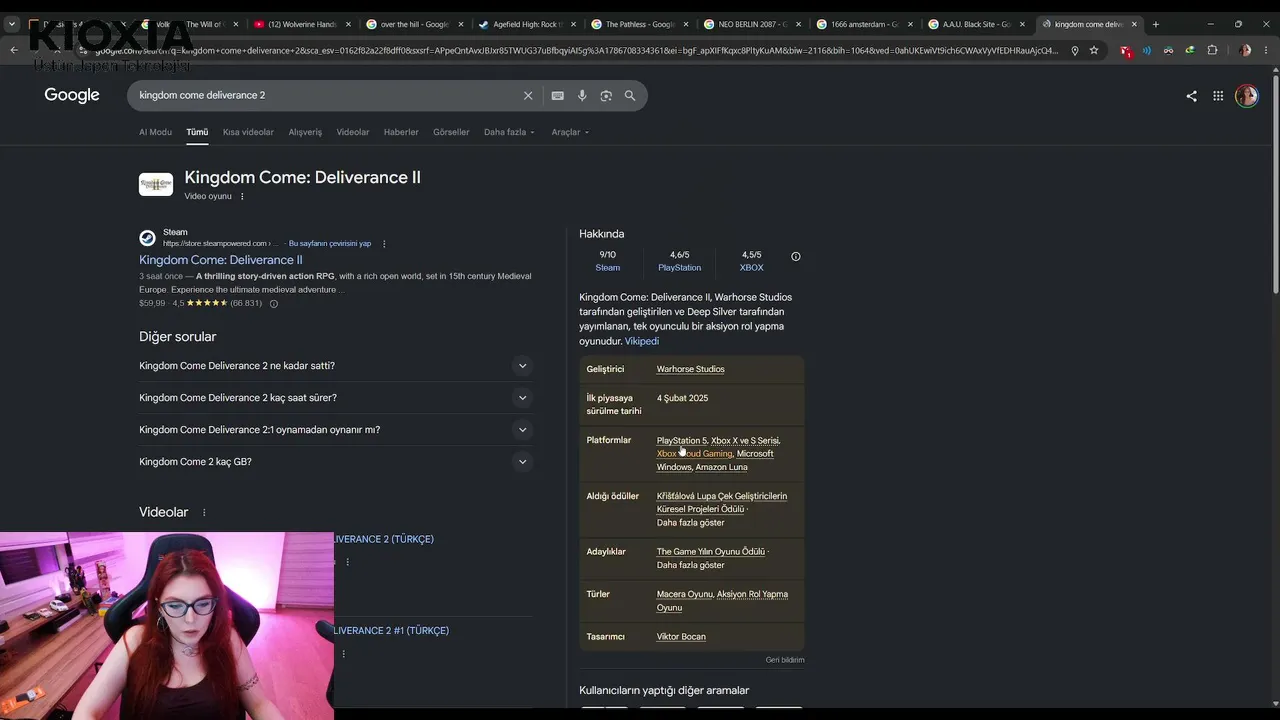
Task: Click 'Geri bildirim' feedback link
Action: point(785,660)
